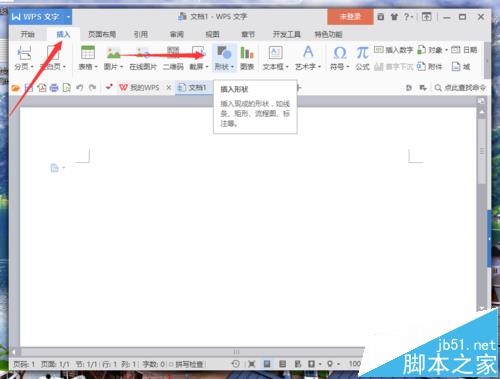Insert a field with 域
This screenshot has height=379, width=500.
tap(461, 67)
